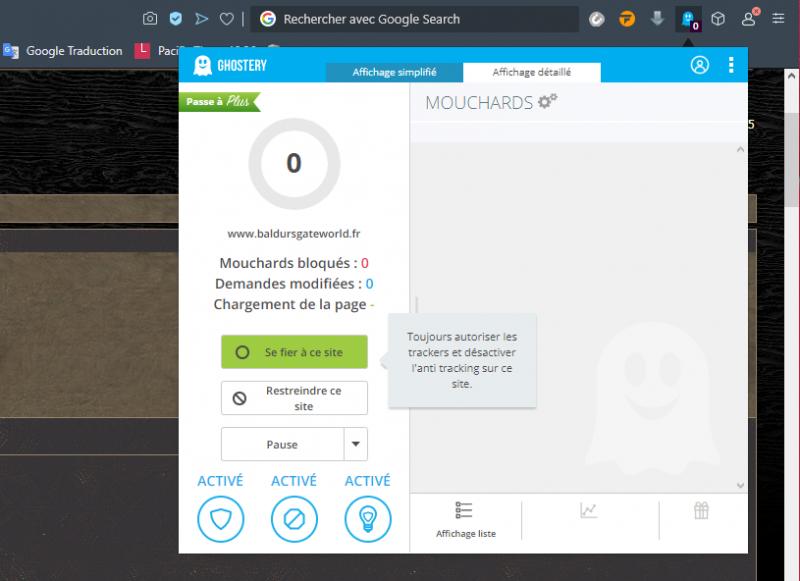Open the Ghostery account profile icon

[x=699, y=65]
